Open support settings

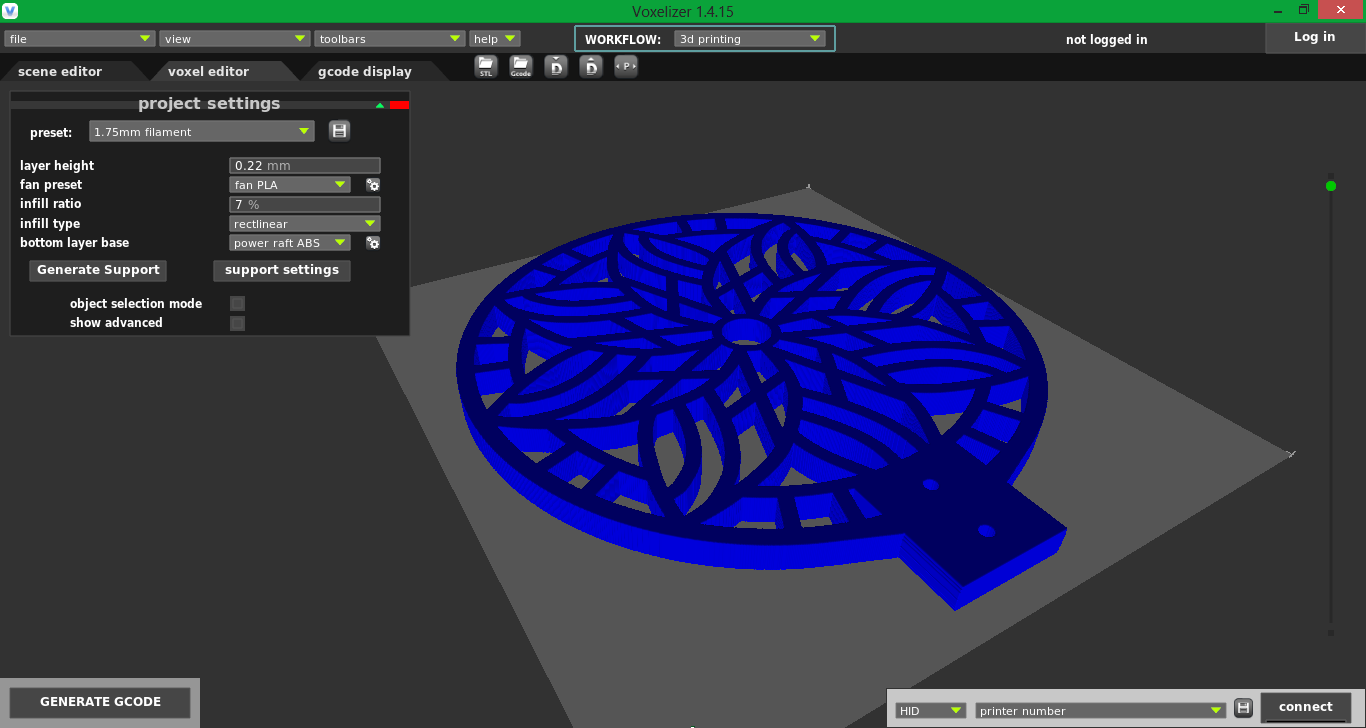point(282,270)
